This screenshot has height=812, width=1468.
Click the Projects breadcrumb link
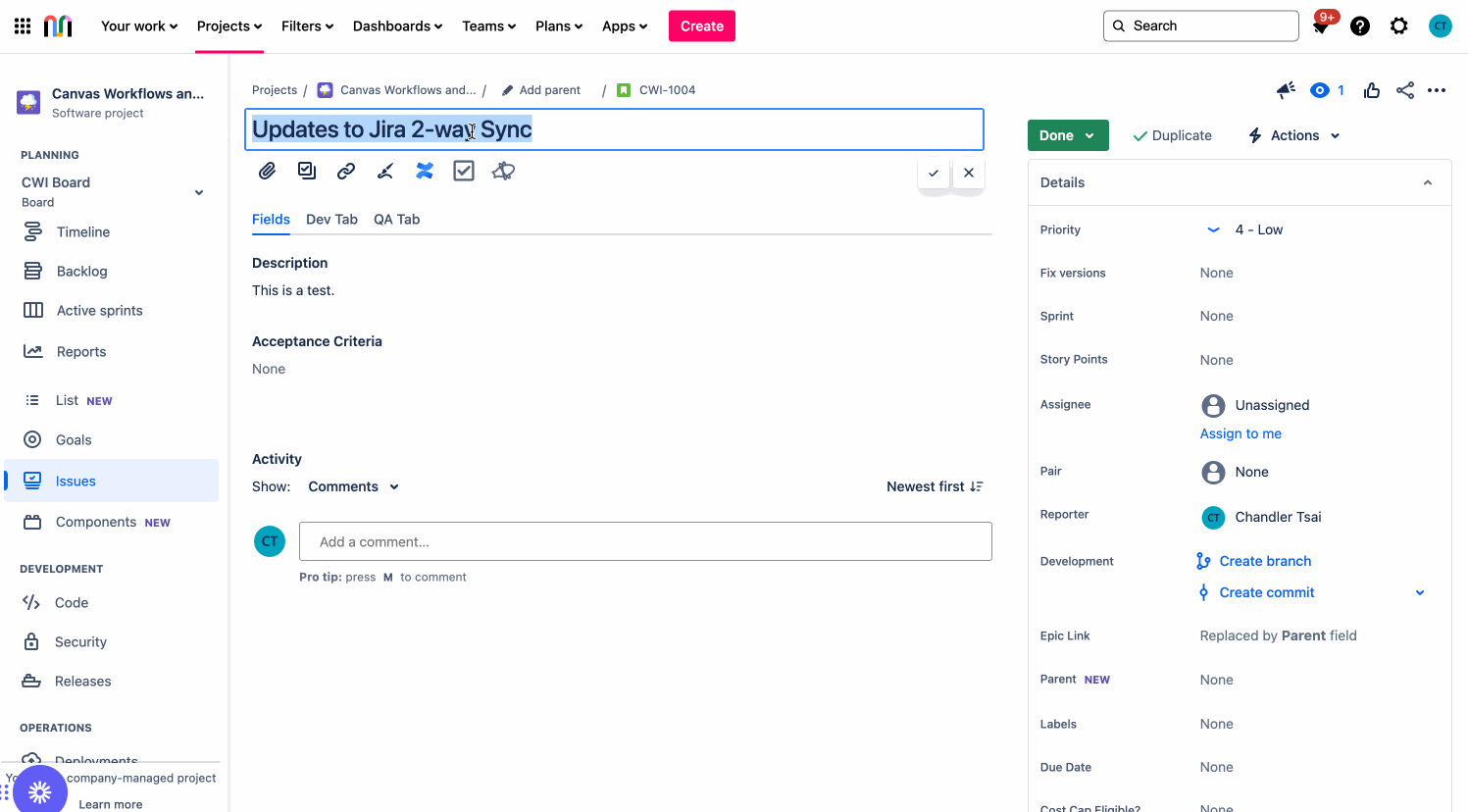point(275,90)
